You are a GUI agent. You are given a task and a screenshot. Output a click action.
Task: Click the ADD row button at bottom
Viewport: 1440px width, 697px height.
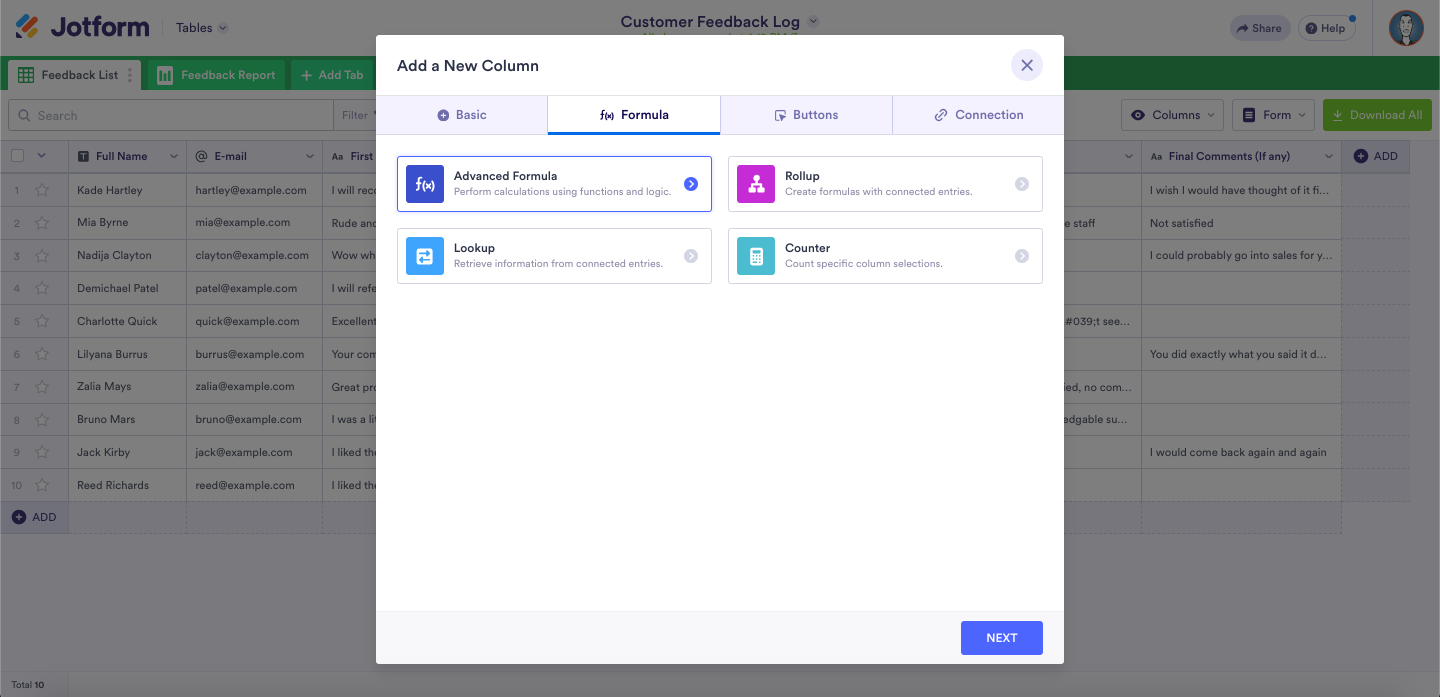point(34,517)
